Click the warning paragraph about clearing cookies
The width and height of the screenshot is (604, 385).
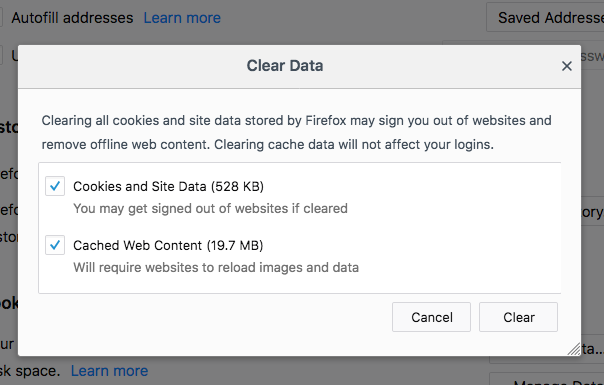[296, 133]
